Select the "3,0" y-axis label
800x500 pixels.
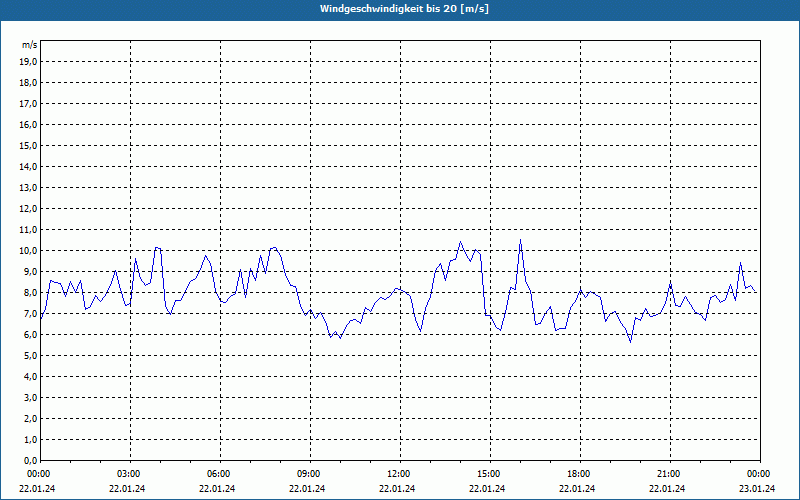[31, 397]
